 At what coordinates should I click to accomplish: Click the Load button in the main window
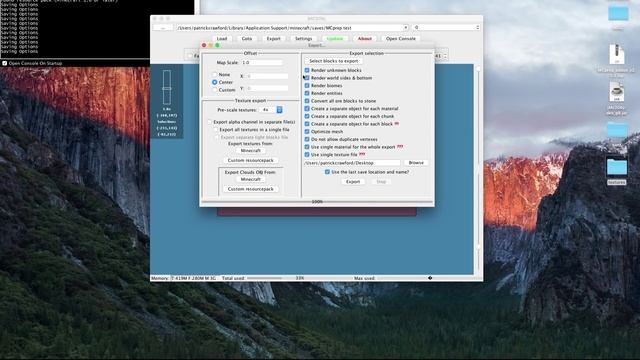tap(222, 38)
